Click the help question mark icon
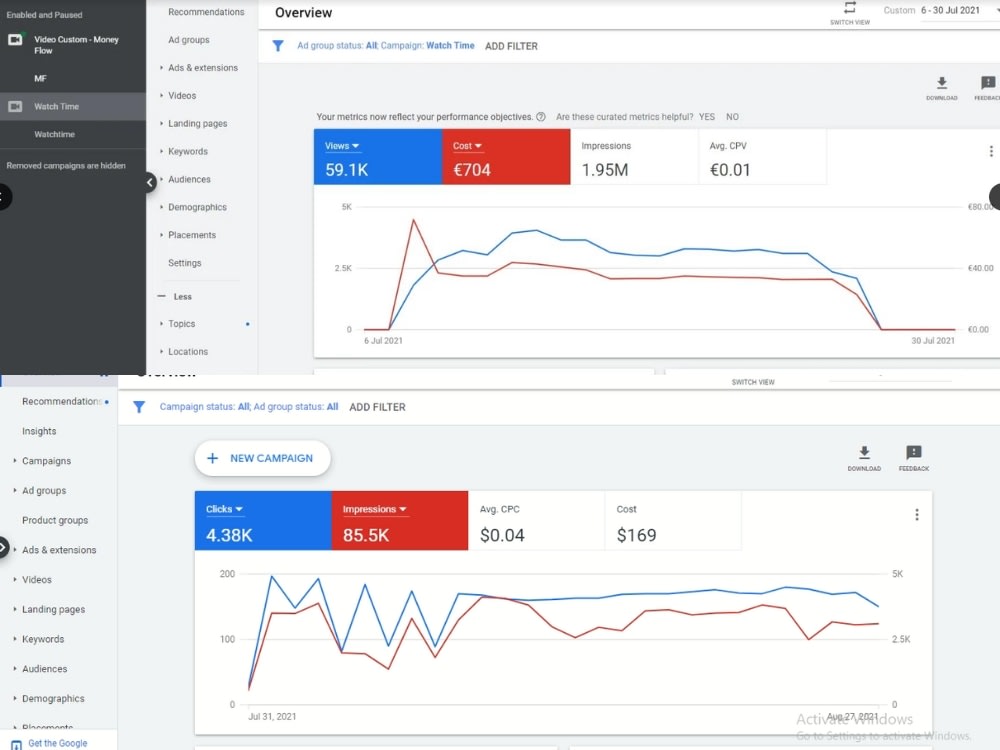The height and width of the screenshot is (750, 1000). coord(541,117)
